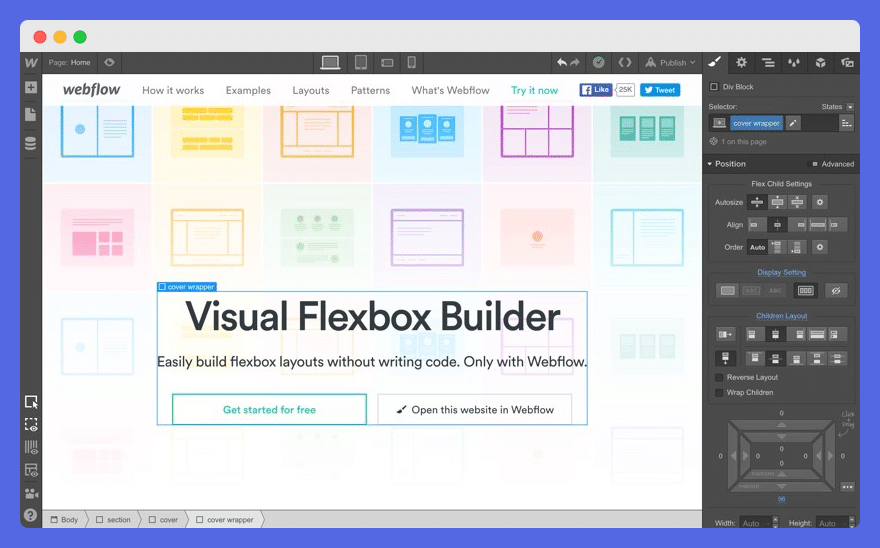Click the cover wrapper selector tag
The image size is (880, 548).
[756, 123]
